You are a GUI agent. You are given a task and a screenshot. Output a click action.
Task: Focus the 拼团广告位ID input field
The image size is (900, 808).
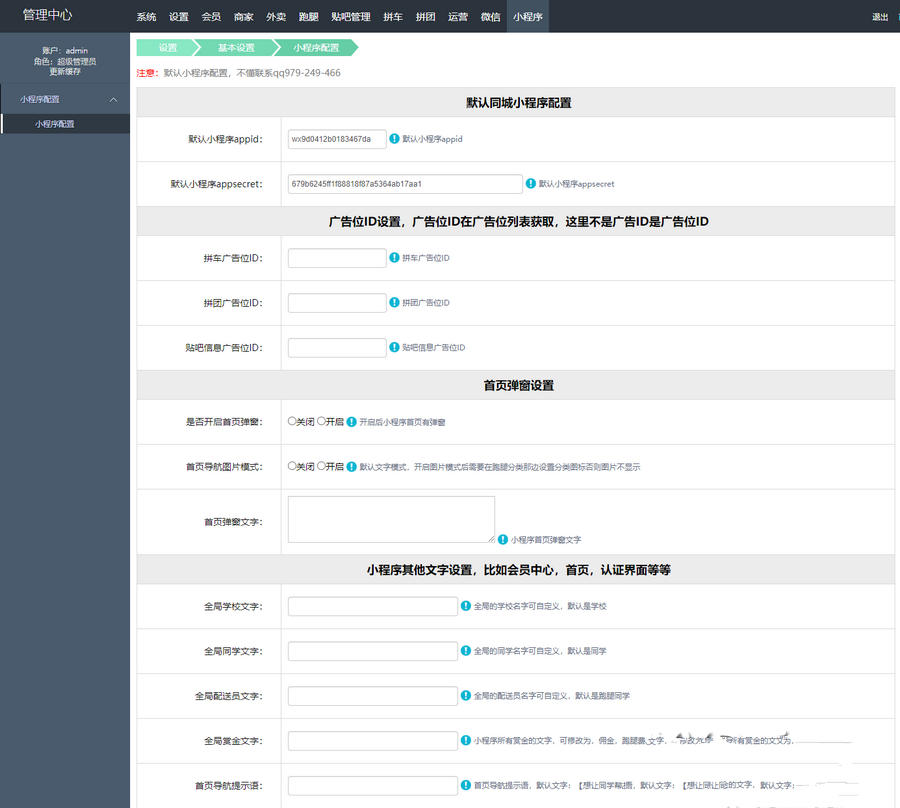click(337, 302)
